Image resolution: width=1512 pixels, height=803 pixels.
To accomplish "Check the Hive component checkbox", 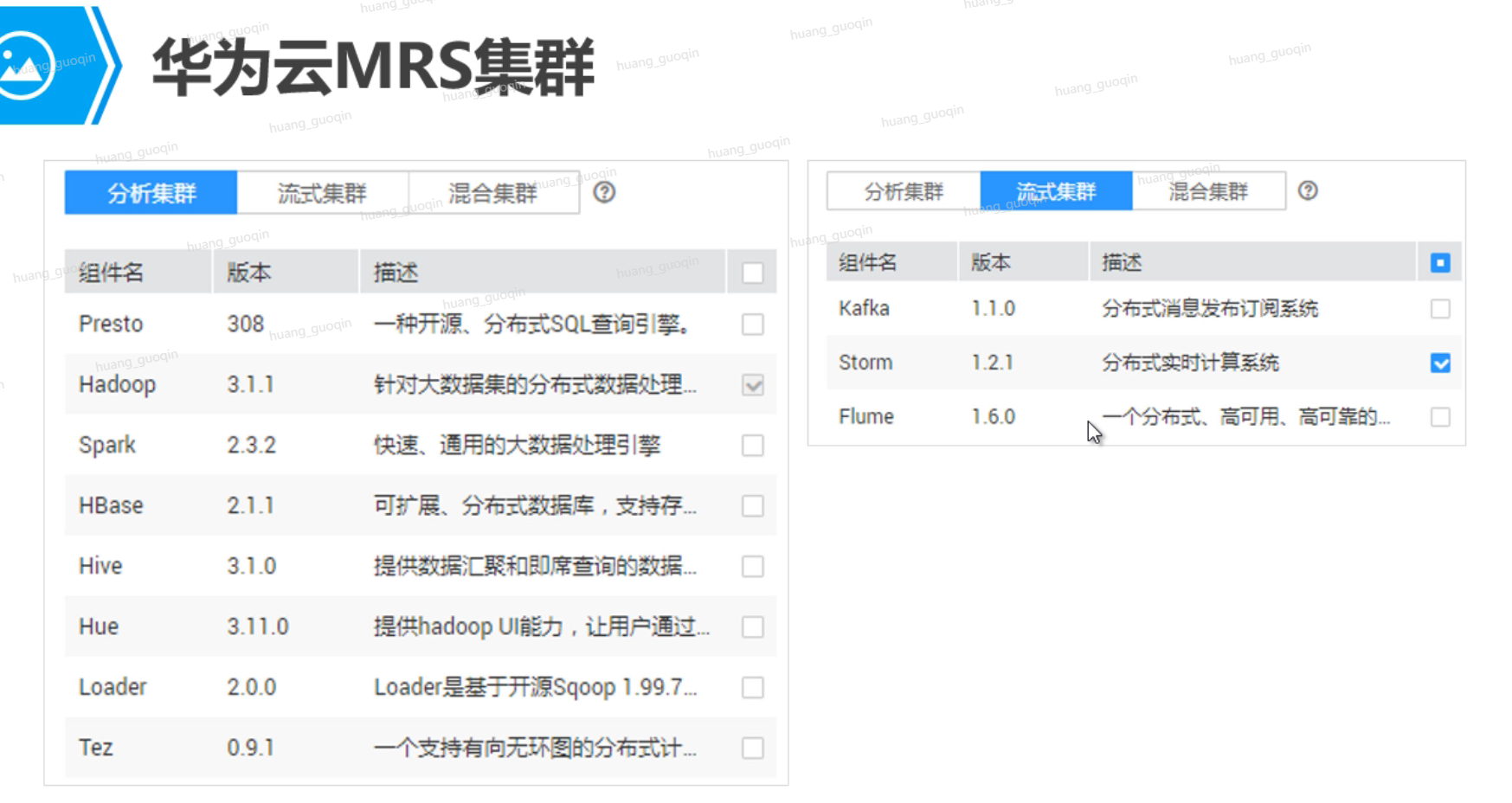I will [753, 567].
